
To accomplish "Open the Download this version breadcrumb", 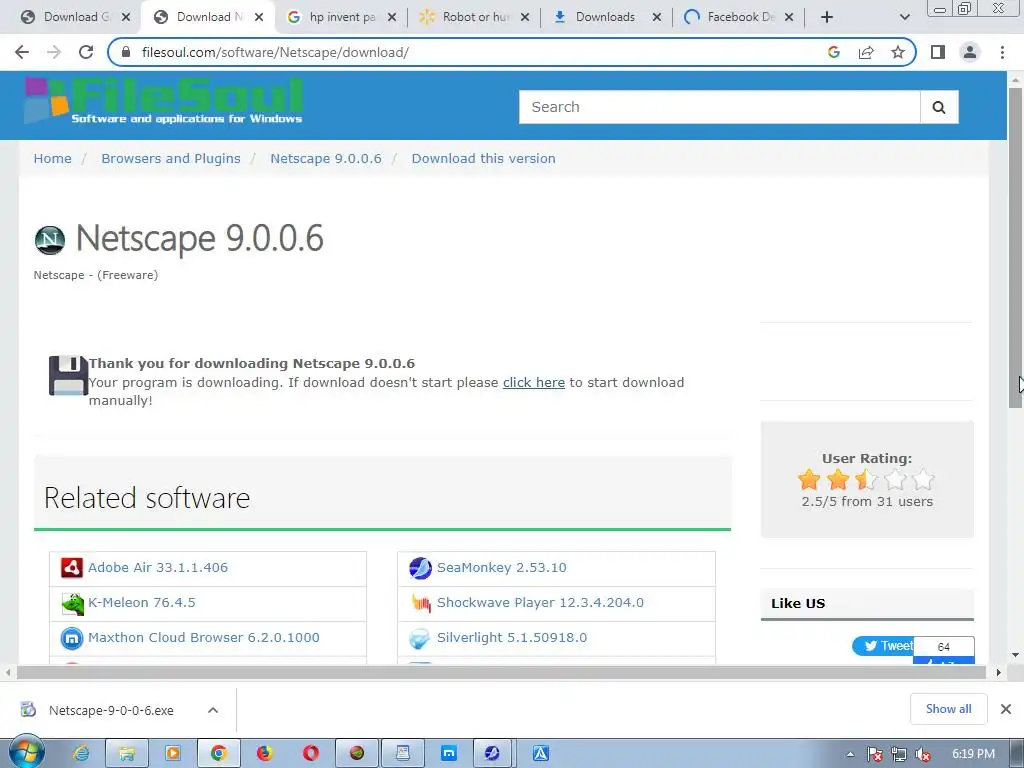I will coord(483,159).
